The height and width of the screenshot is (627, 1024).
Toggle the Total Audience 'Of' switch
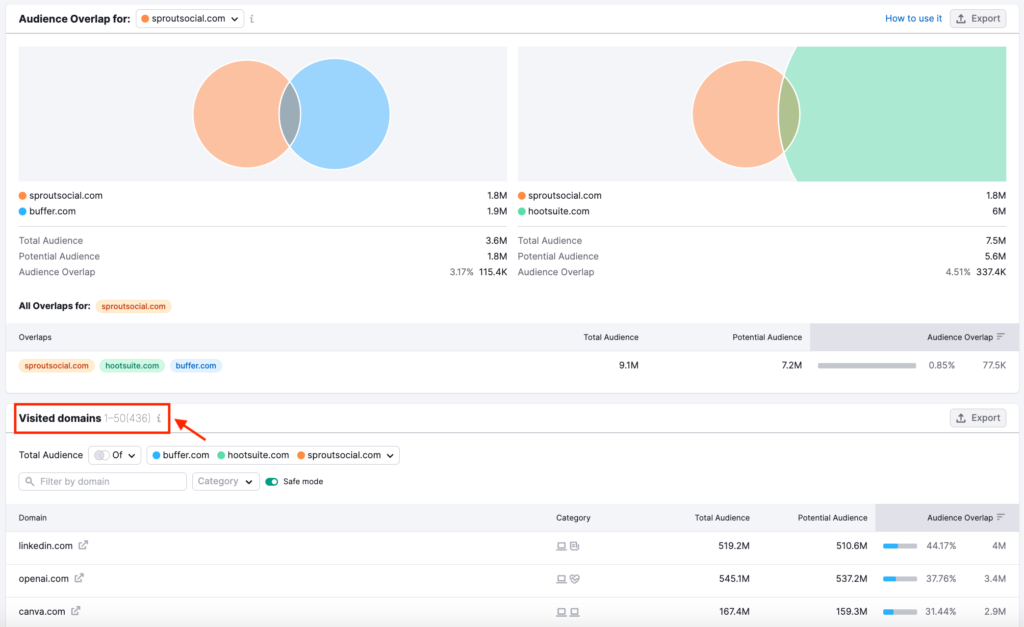click(101, 455)
